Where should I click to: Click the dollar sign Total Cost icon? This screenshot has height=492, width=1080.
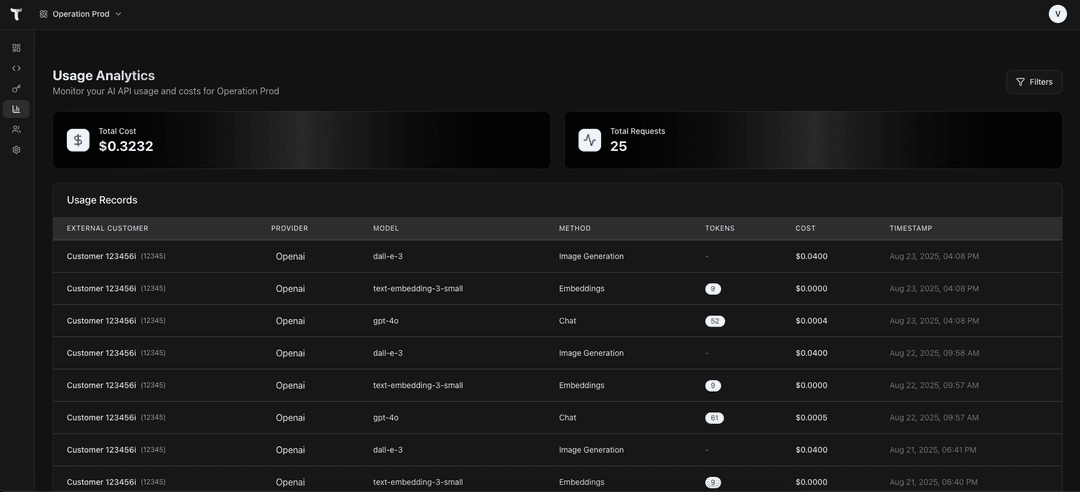tap(78, 140)
